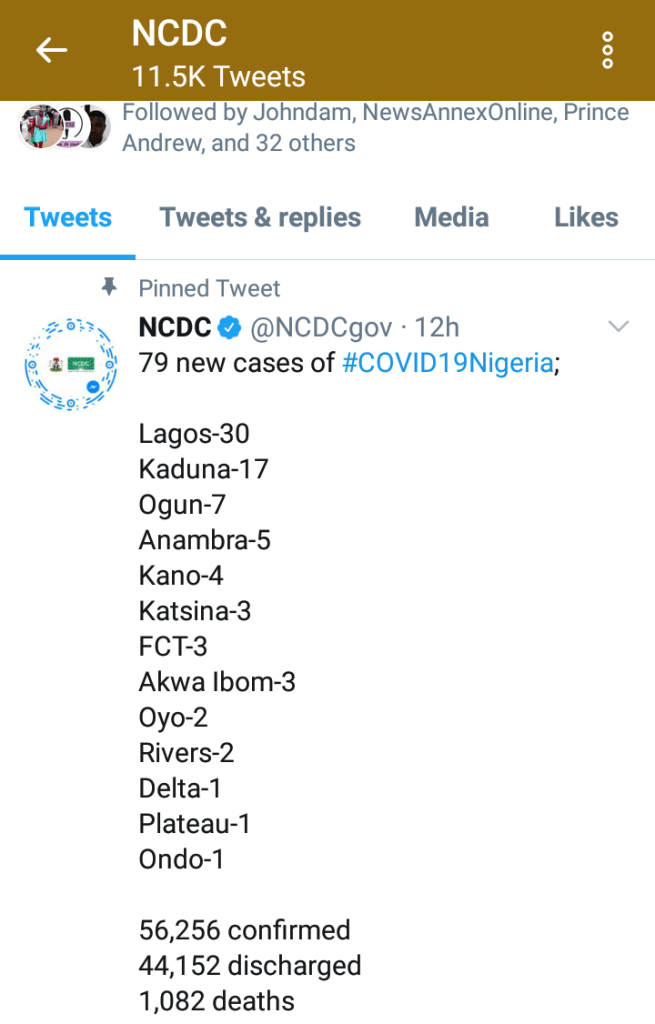655x1024 pixels.
Task: Tap the pinned tweet pin icon
Action: tap(110, 288)
